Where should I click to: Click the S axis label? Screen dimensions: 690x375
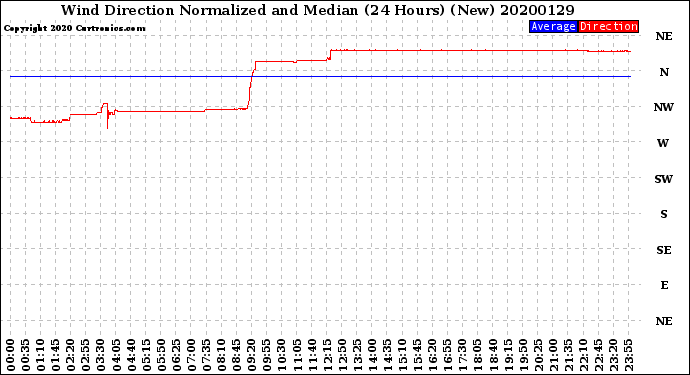(x=664, y=214)
